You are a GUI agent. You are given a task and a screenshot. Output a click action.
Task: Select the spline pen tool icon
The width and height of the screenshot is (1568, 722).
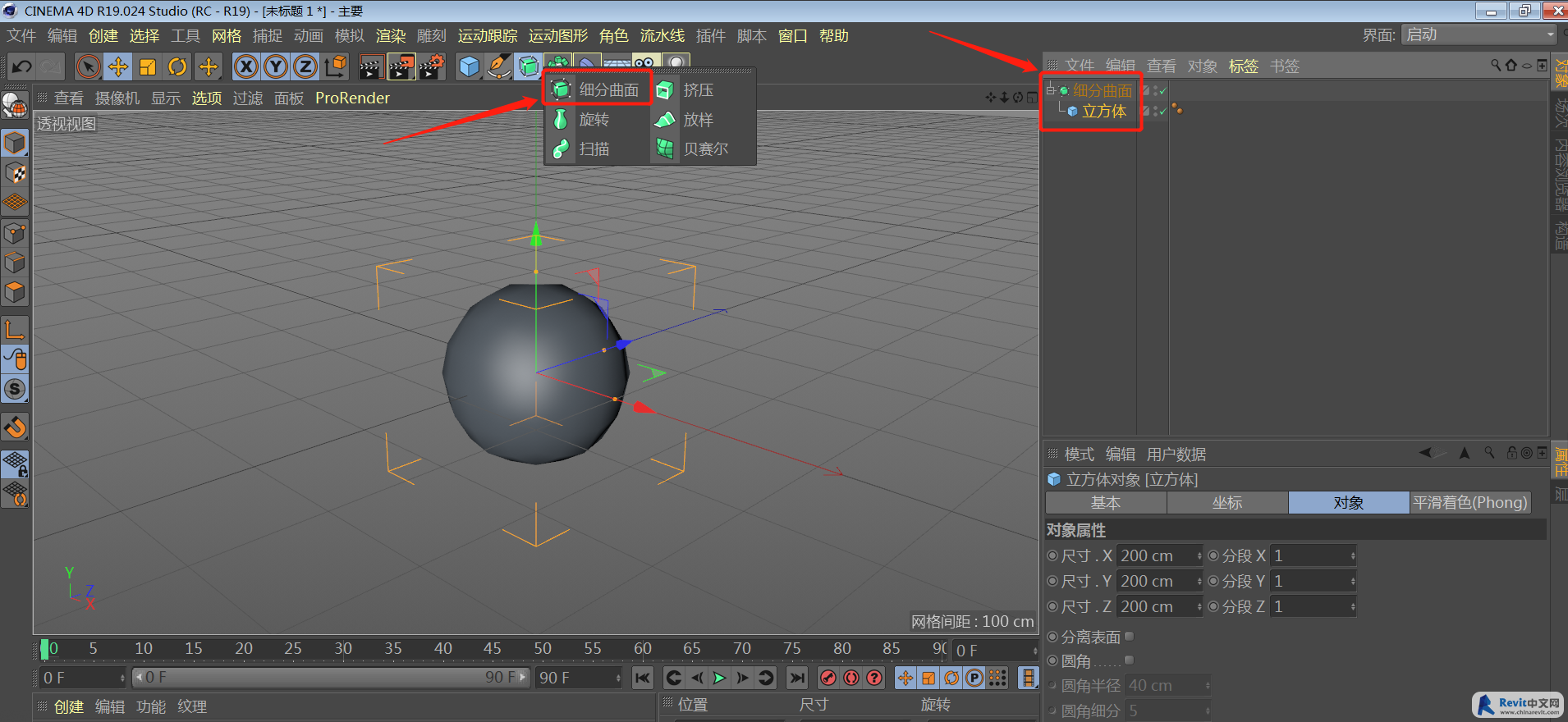coord(499,66)
